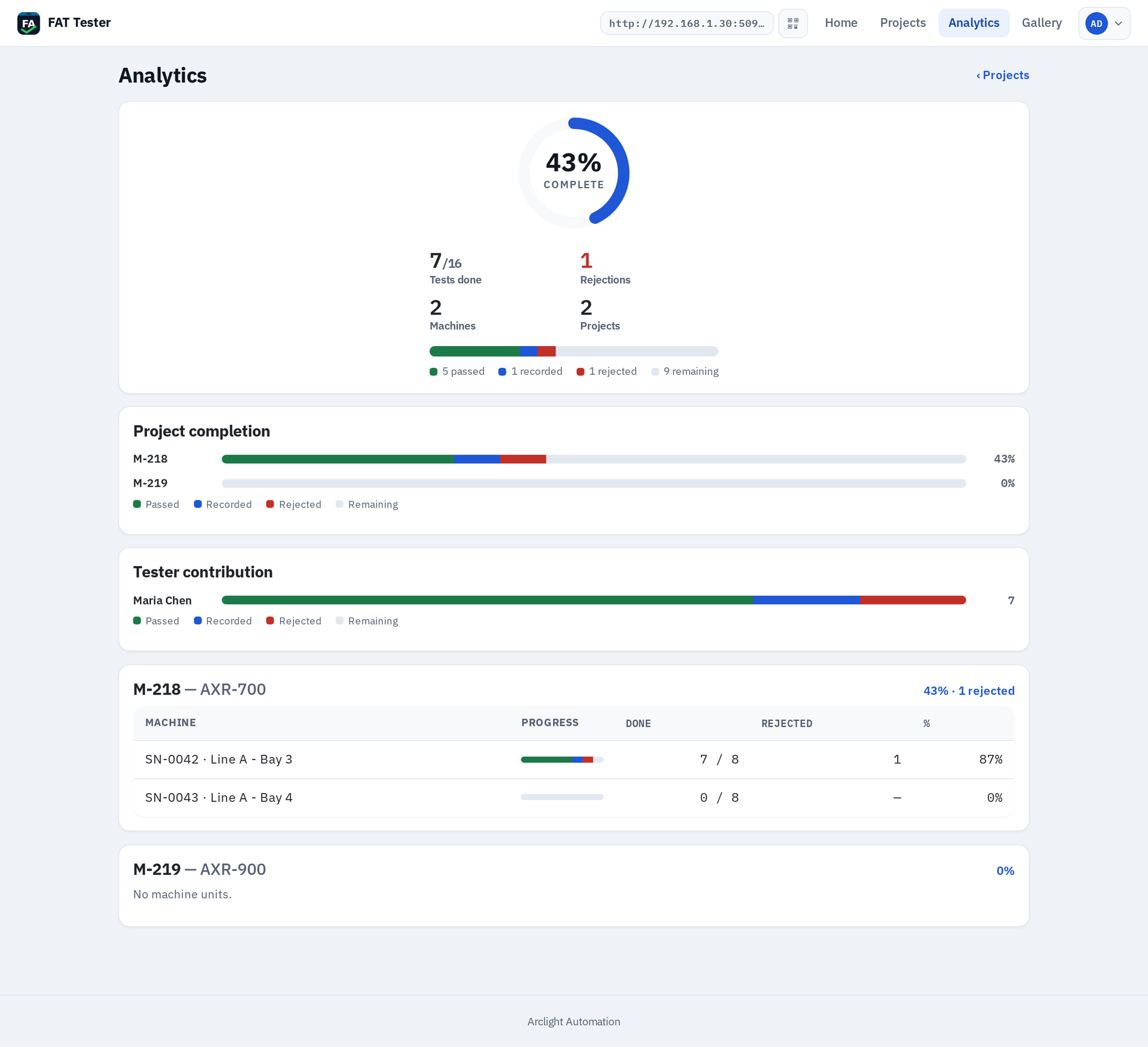Viewport: 1148px width, 1047px height.
Task: Go to the Home tab
Action: 841,23
